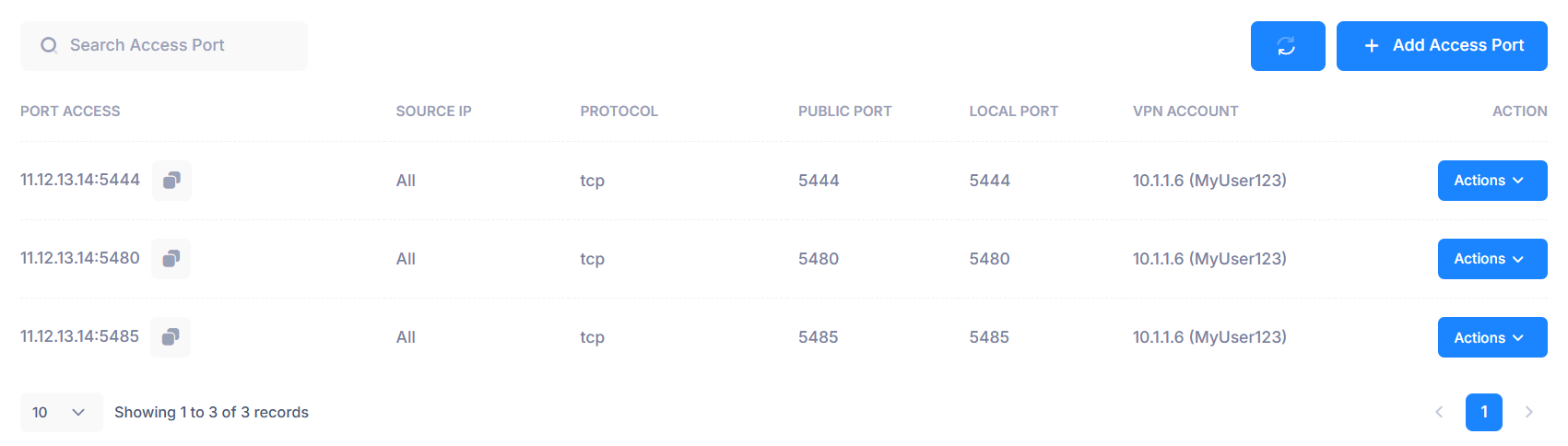1568x446 pixels.
Task: Sort by SOURCE IP column header
Action: point(434,111)
